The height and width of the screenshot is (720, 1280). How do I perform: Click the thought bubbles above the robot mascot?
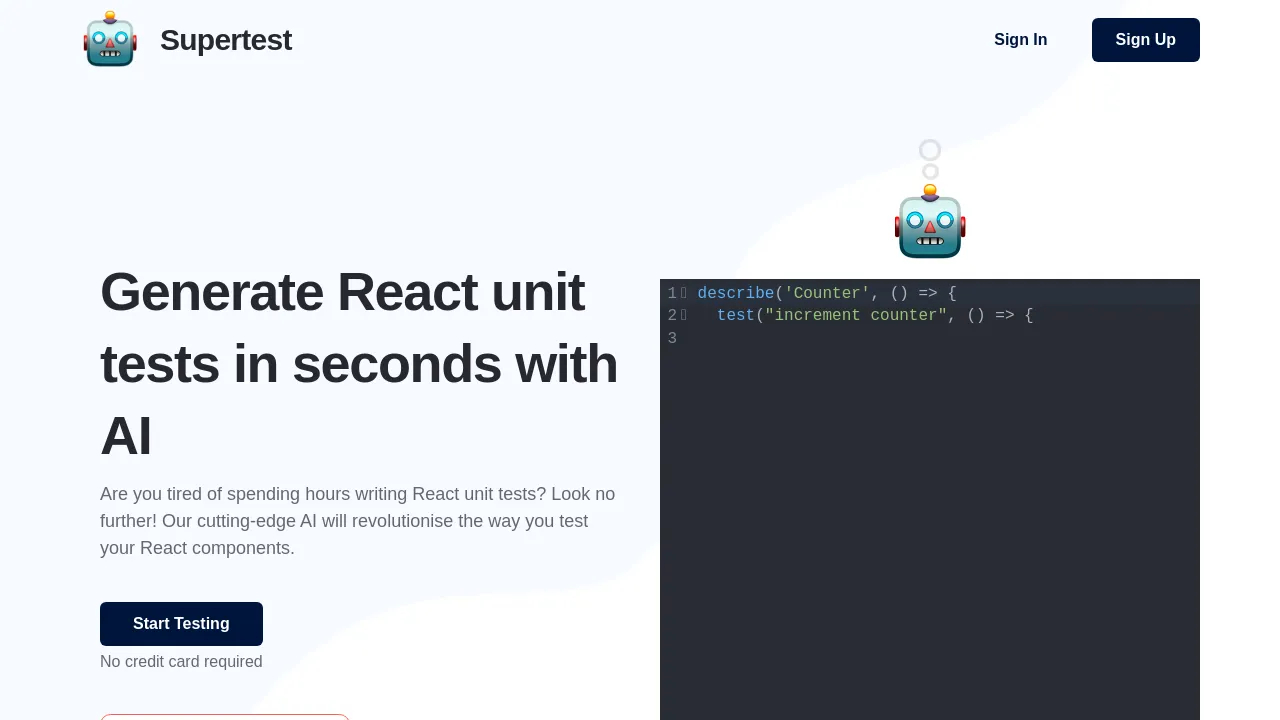click(x=929, y=158)
